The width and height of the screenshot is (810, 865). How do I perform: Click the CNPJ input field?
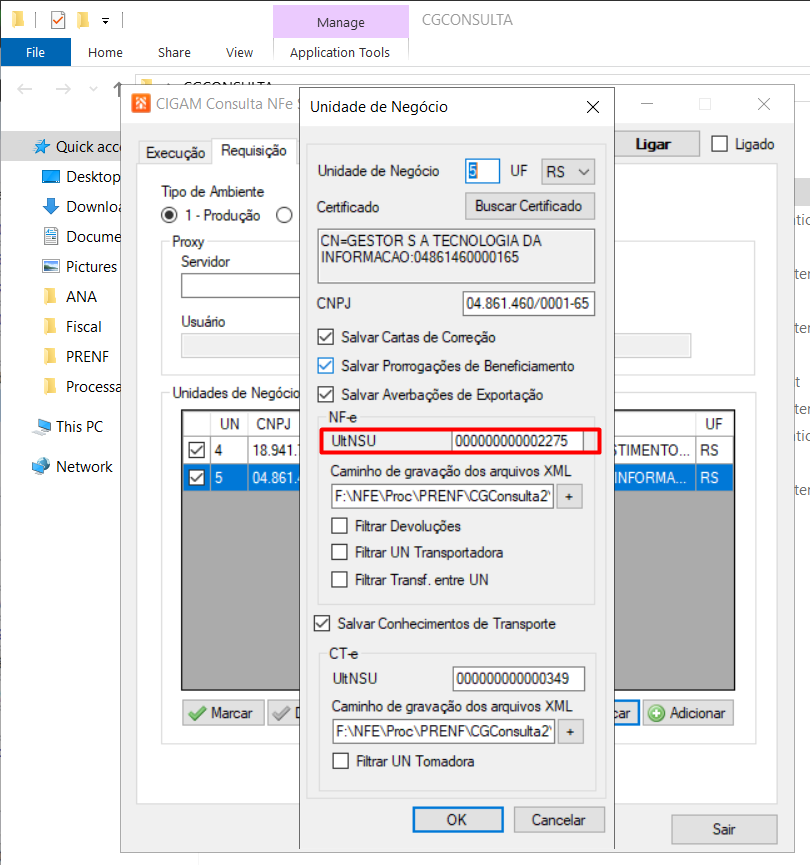coord(528,303)
